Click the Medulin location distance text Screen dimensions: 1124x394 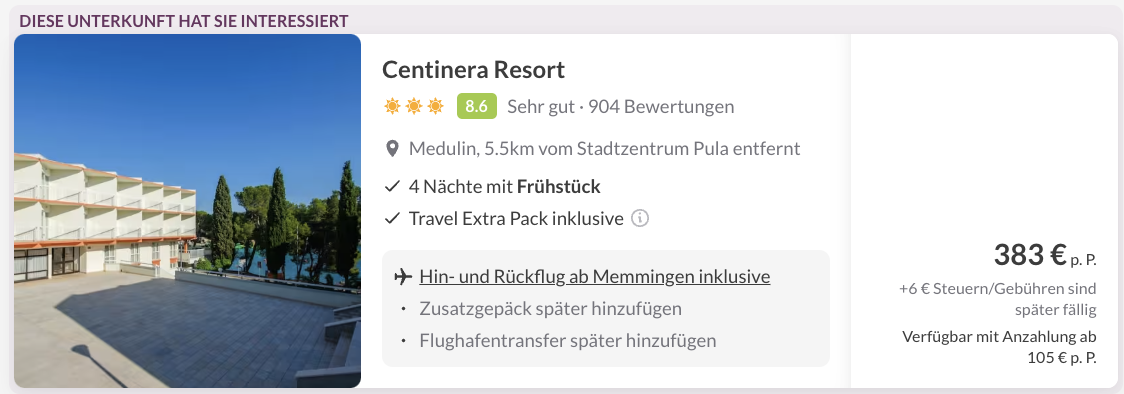604,149
